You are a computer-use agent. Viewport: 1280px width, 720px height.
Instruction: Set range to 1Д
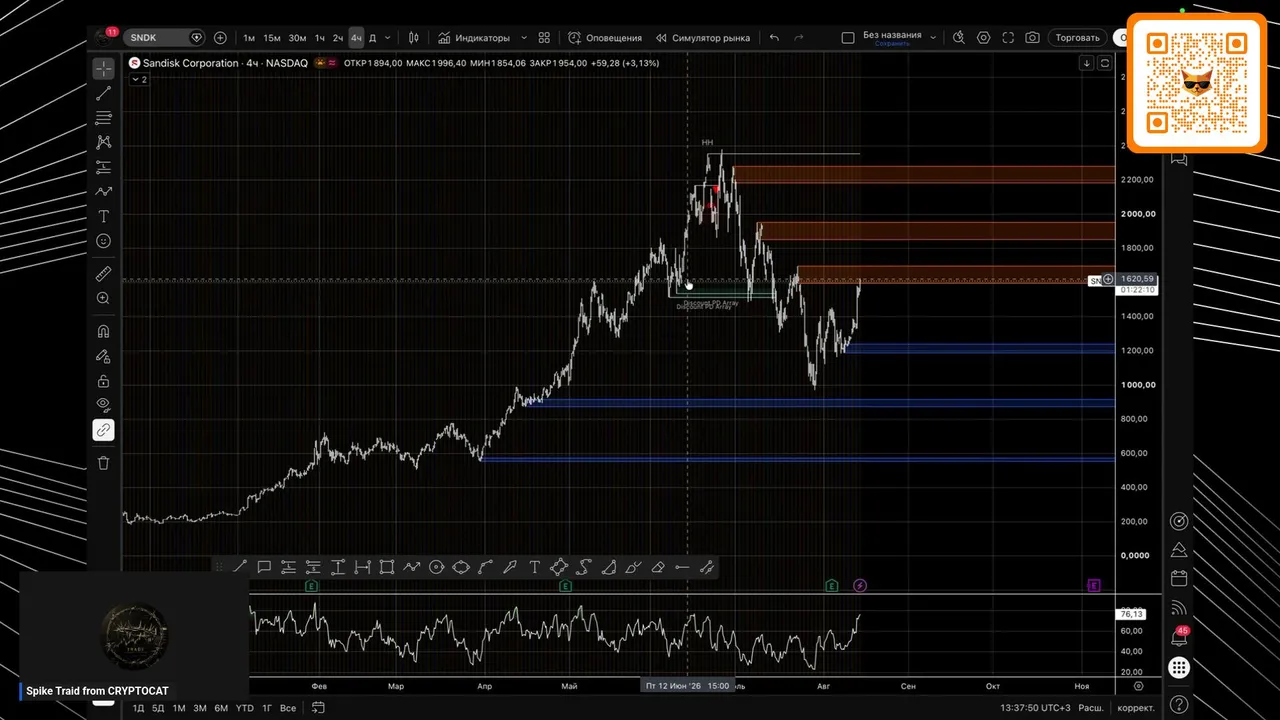coord(138,708)
